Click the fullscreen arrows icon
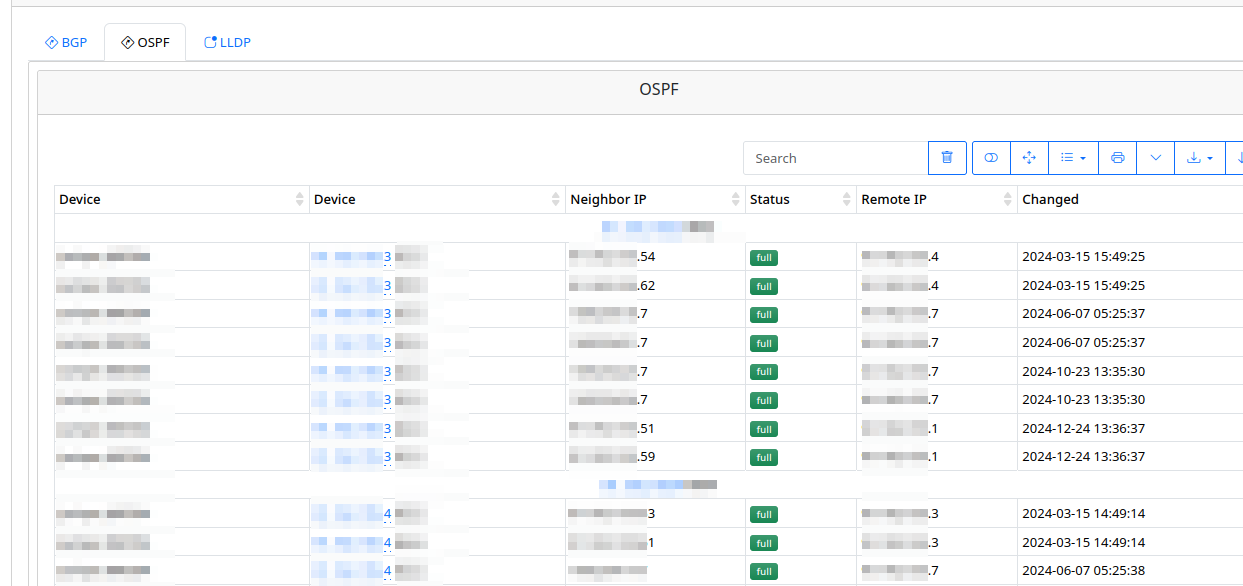This screenshot has width=1243, height=586. [x=1029, y=158]
